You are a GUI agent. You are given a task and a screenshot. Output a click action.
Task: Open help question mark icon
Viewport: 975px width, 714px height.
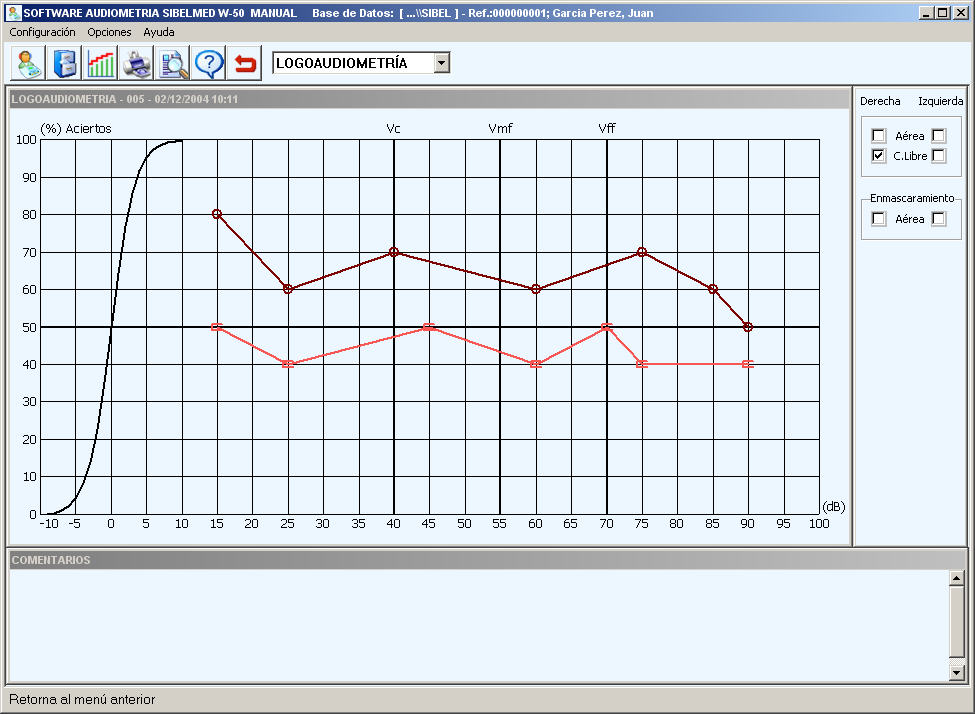tap(208, 63)
